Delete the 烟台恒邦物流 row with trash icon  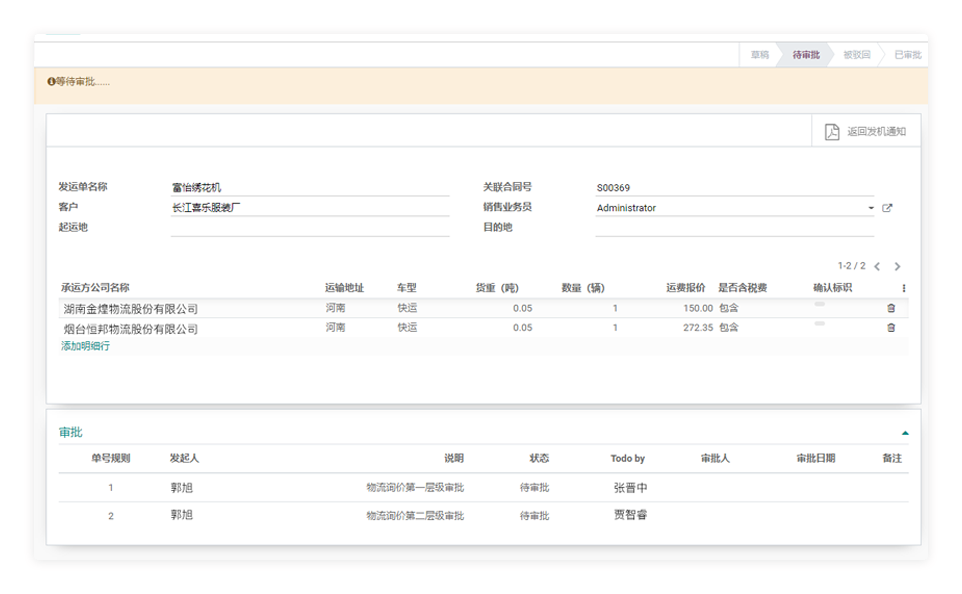point(891,328)
